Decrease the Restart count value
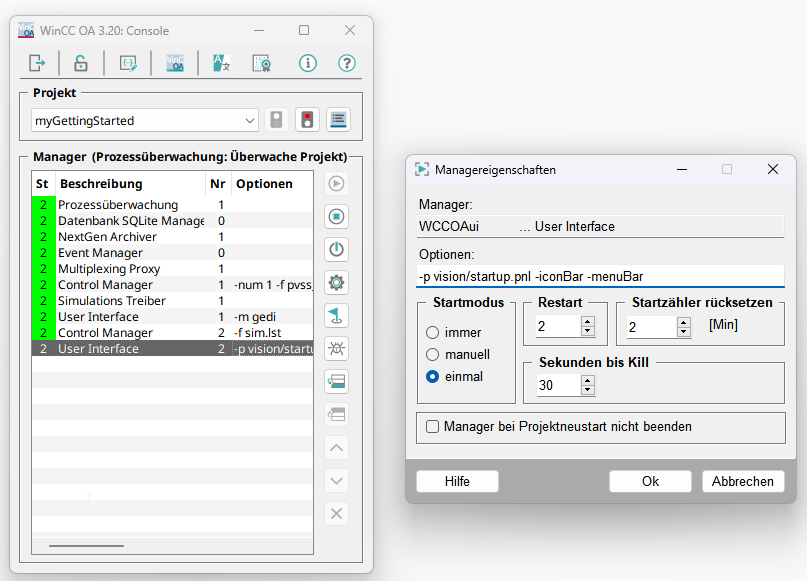The height and width of the screenshot is (581, 807). (587, 331)
